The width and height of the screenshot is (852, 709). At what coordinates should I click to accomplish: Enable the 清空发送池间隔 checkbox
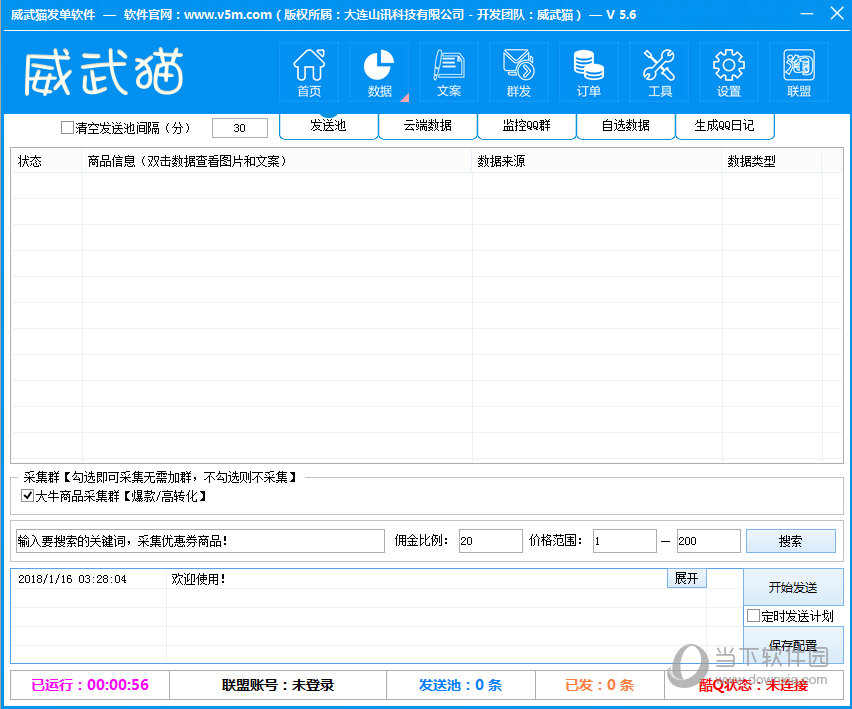coord(68,128)
